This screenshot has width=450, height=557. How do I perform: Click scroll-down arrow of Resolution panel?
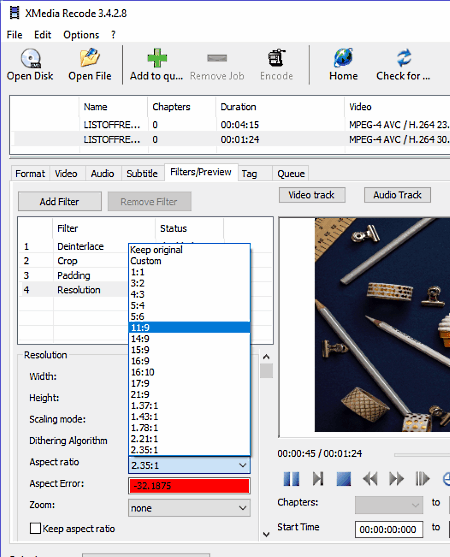point(266,534)
